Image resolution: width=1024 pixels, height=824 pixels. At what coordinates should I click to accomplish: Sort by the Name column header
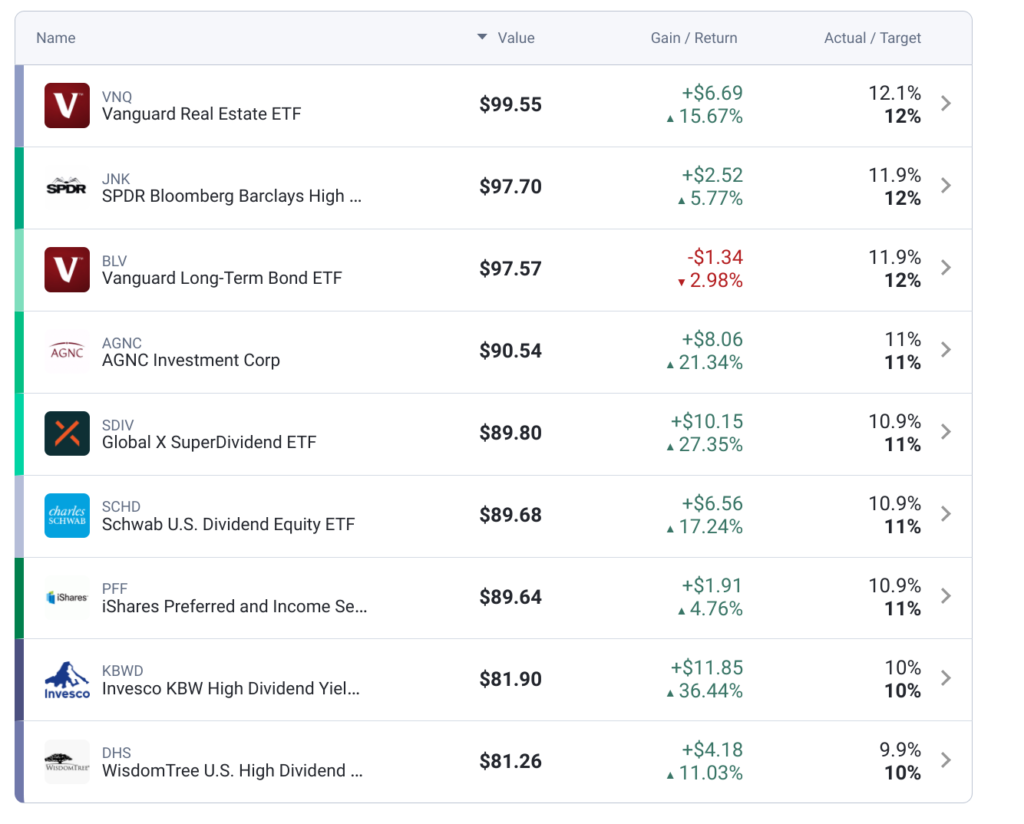coord(56,38)
